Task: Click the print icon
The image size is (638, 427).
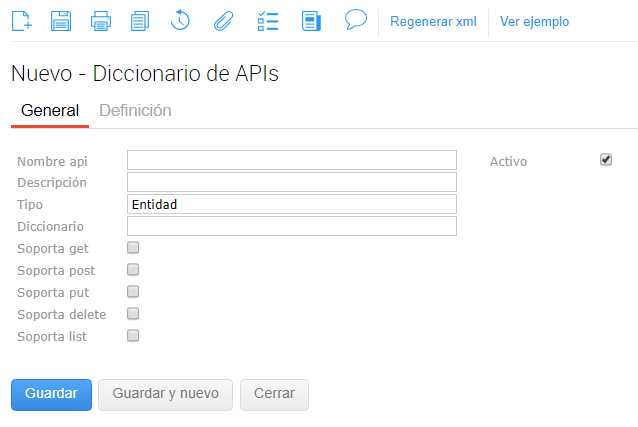Action: coord(101,21)
